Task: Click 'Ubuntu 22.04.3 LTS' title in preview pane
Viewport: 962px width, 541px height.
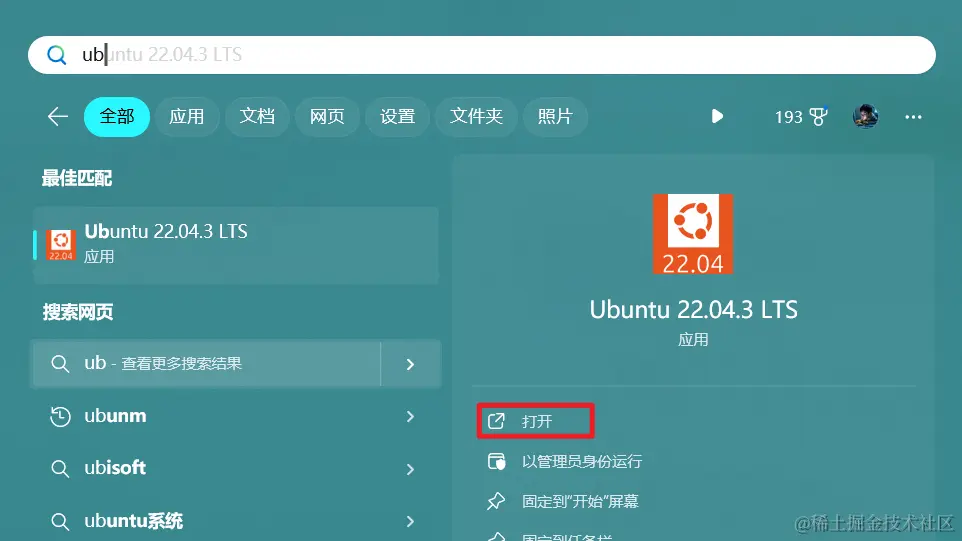Action: [x=693, y=310]
